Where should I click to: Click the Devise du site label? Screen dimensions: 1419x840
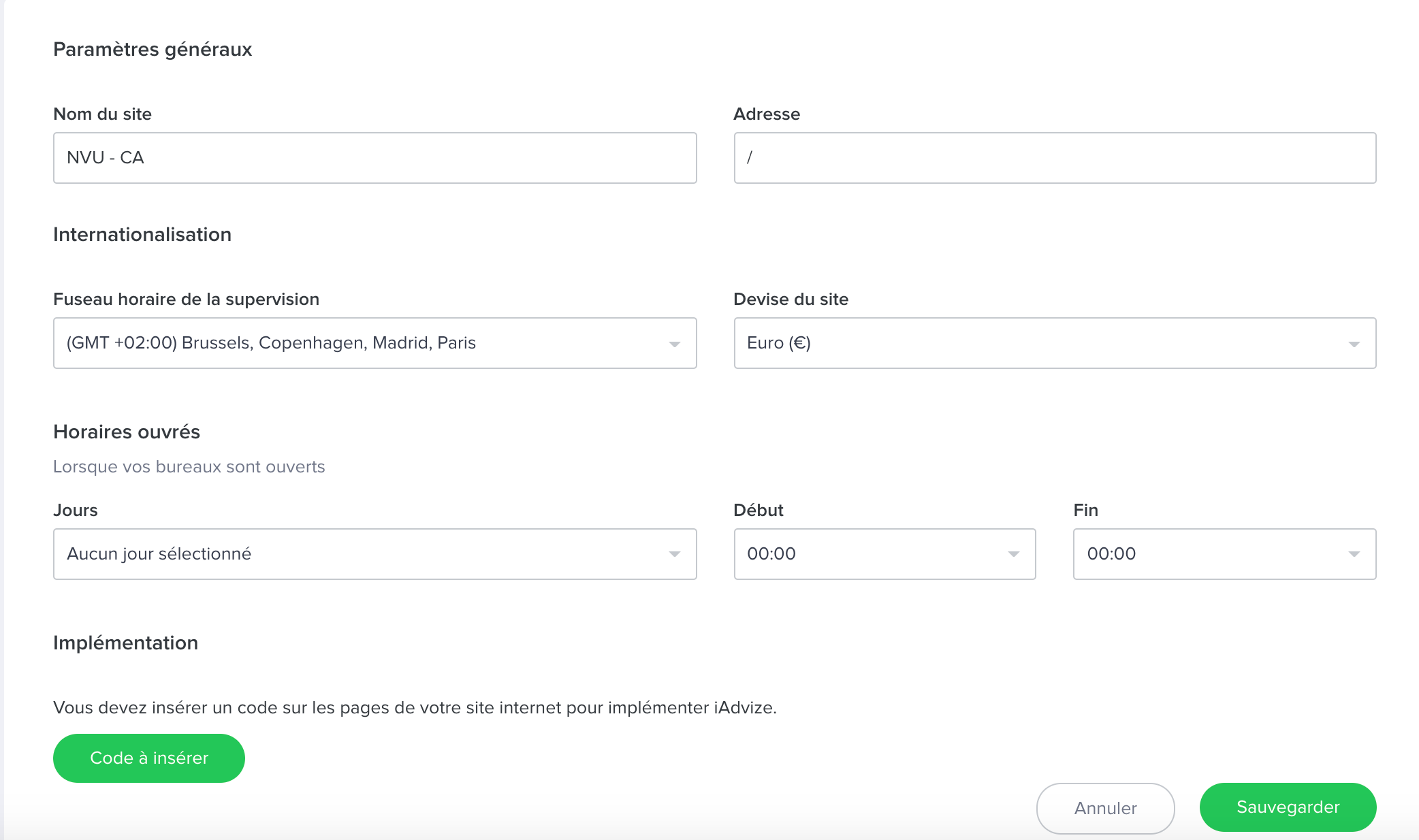coord(791,300)
